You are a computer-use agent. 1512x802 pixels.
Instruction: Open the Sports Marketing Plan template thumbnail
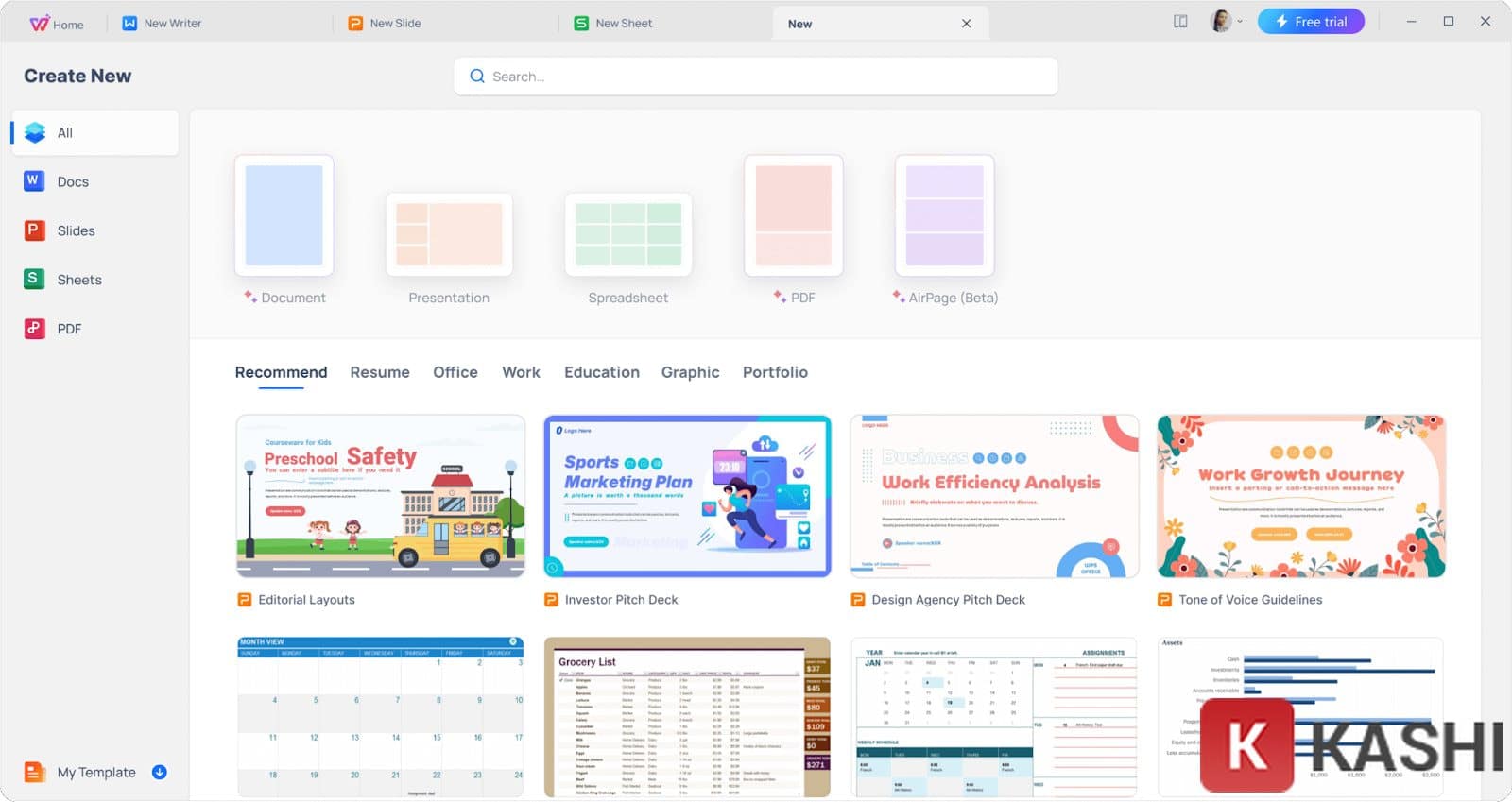[x=688, y=496]
